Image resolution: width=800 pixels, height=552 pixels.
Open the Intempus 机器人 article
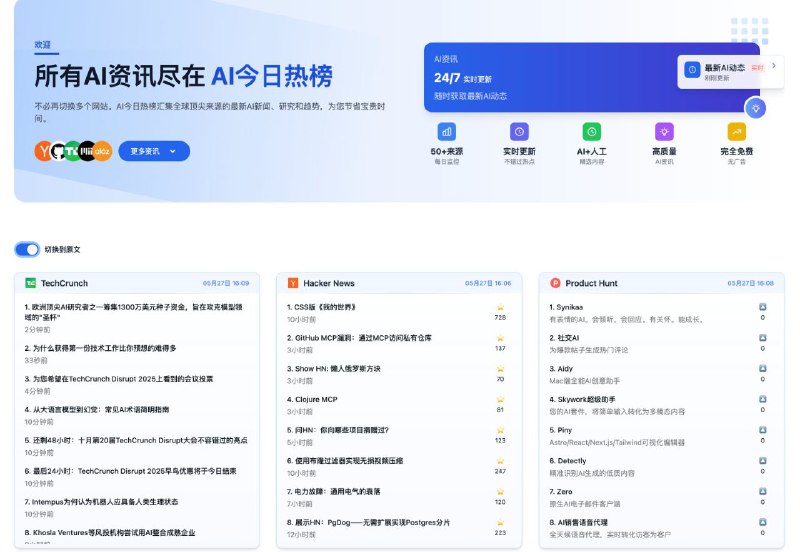click(x=102, y=501)
